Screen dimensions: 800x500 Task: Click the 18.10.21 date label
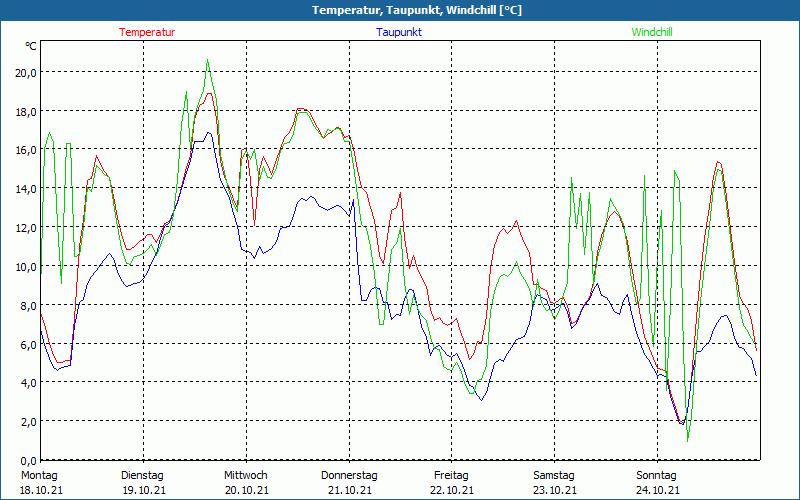[40, 490]
